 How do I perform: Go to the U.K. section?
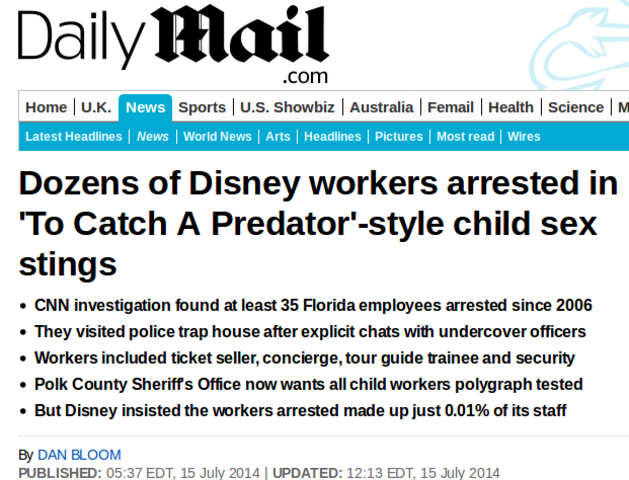point(96,107)
